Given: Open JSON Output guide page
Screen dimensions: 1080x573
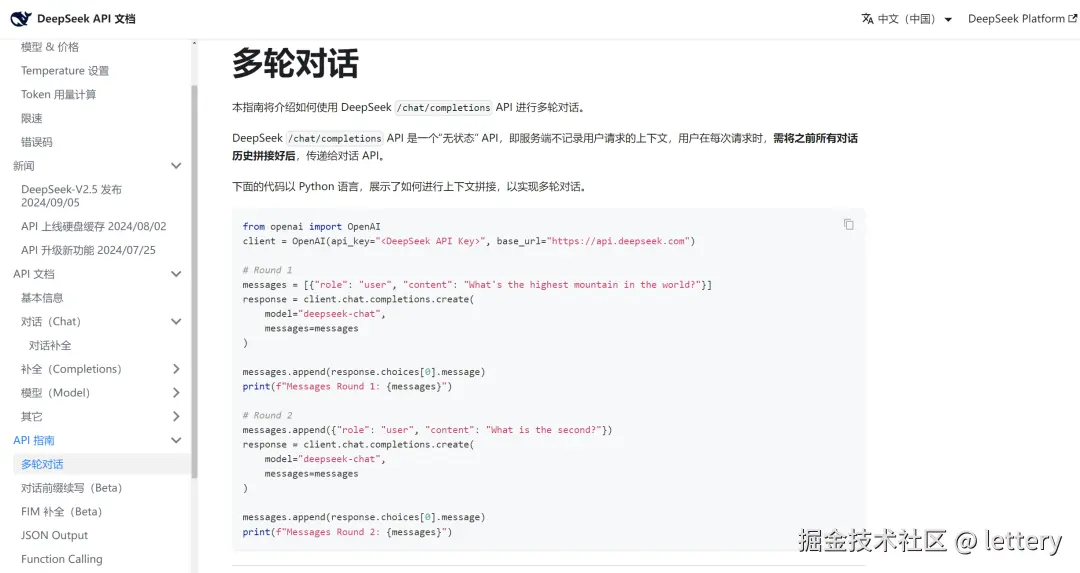Looking at the screenshot, I should pyautogui.click(x=54, y=535).
